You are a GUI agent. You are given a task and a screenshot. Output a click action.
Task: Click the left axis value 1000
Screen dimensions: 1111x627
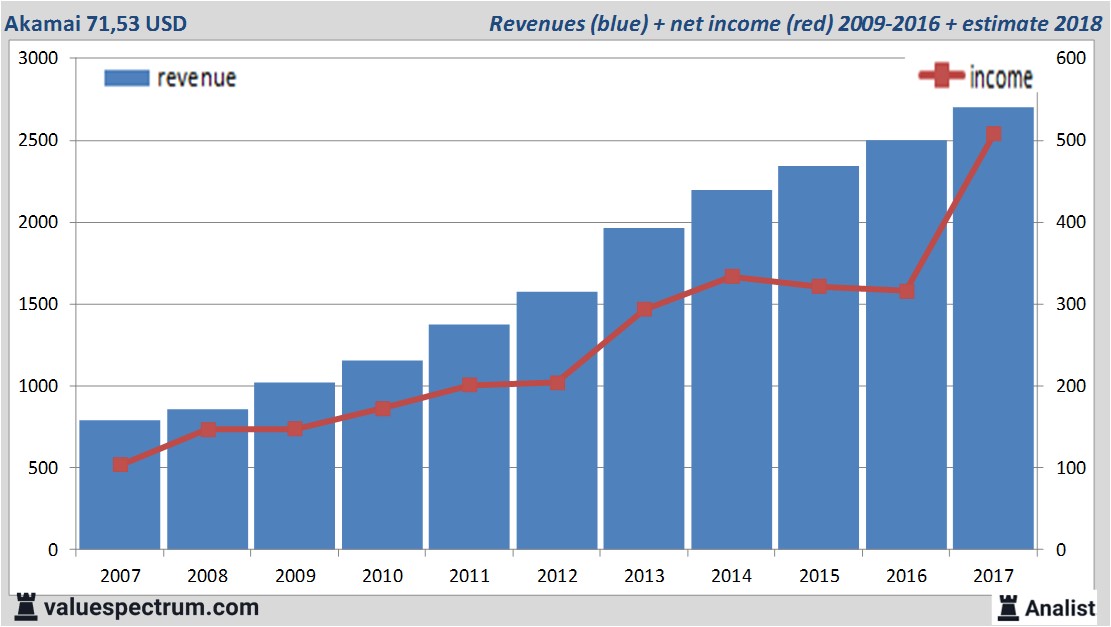click(x=38, y=386)
